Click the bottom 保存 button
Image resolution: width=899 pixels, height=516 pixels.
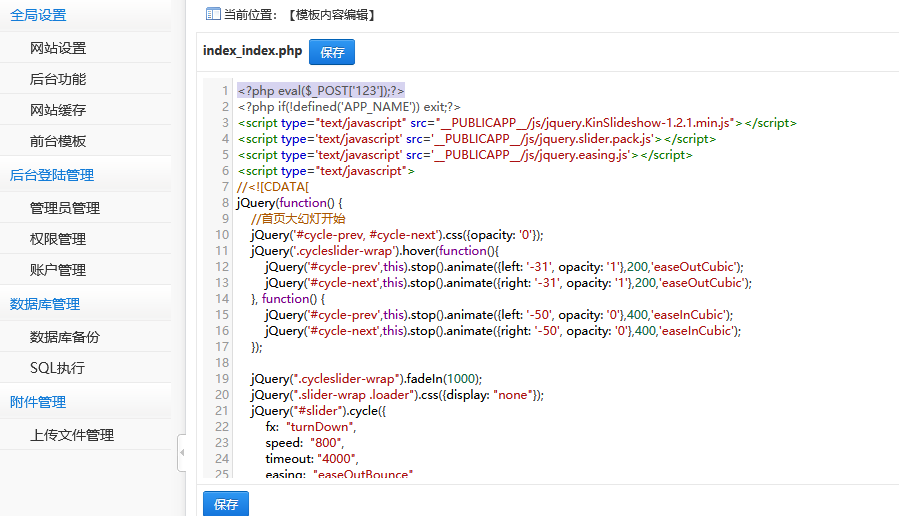pyautogui.click(x=226, y=503)
